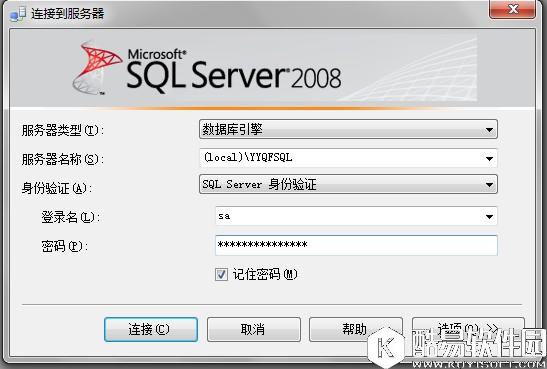Expand the login name dropdown arrow
The width and height of the screenshot is (547, 369).
click(489, 217)
